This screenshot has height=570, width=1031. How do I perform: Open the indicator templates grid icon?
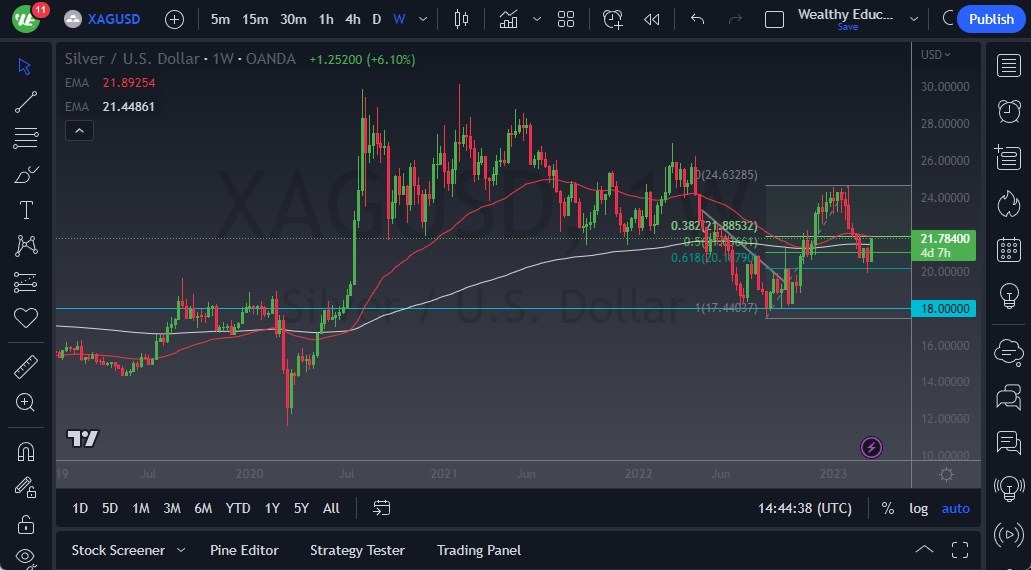coord(565,19)
